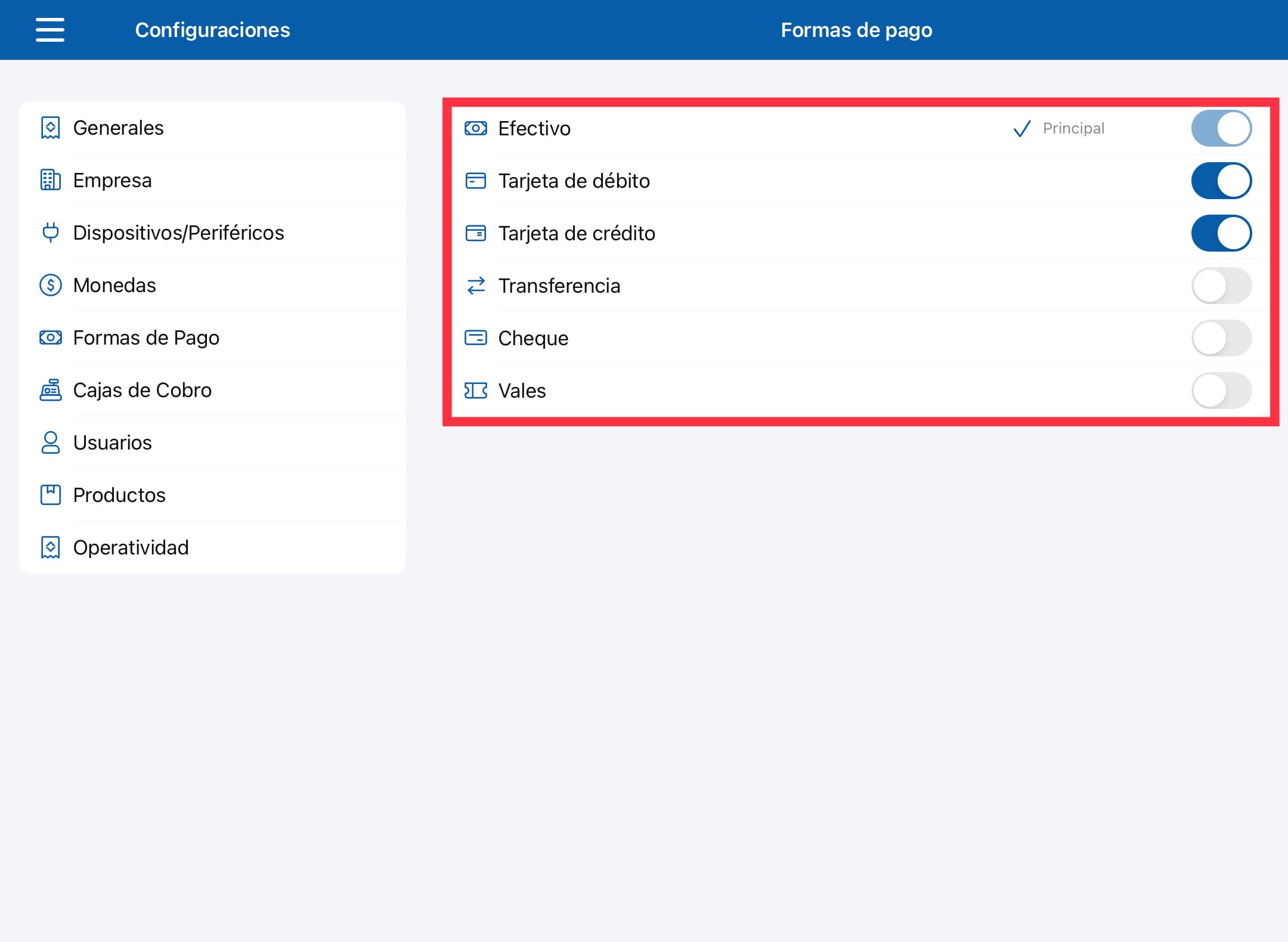Screen dimensions: 1288x942
Task: Click the Productos box icon
Action: click(51, 495)
